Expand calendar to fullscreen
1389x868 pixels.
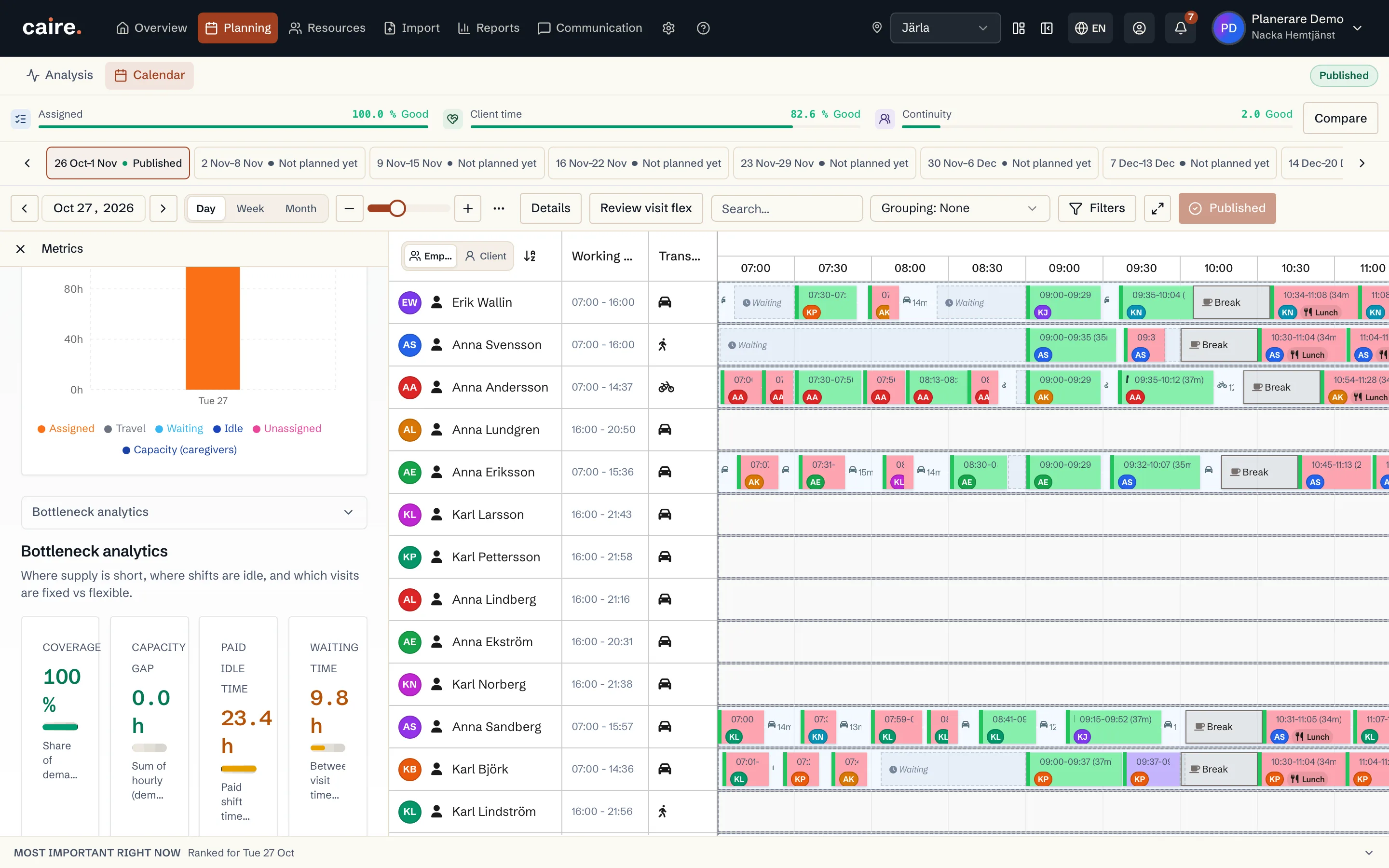pos(1157,208)
